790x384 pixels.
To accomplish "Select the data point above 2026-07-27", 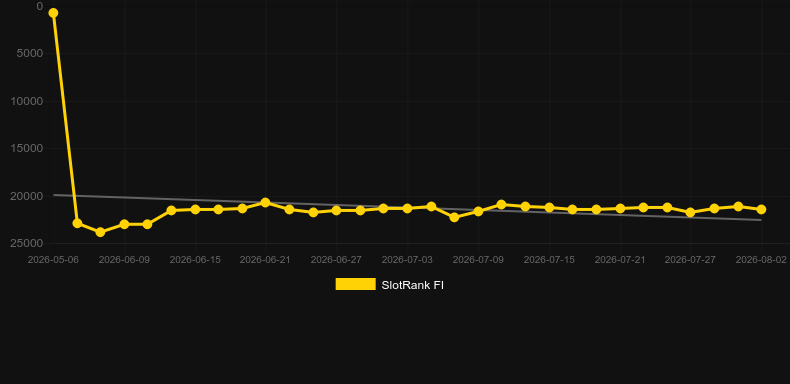I will [690, 212].
